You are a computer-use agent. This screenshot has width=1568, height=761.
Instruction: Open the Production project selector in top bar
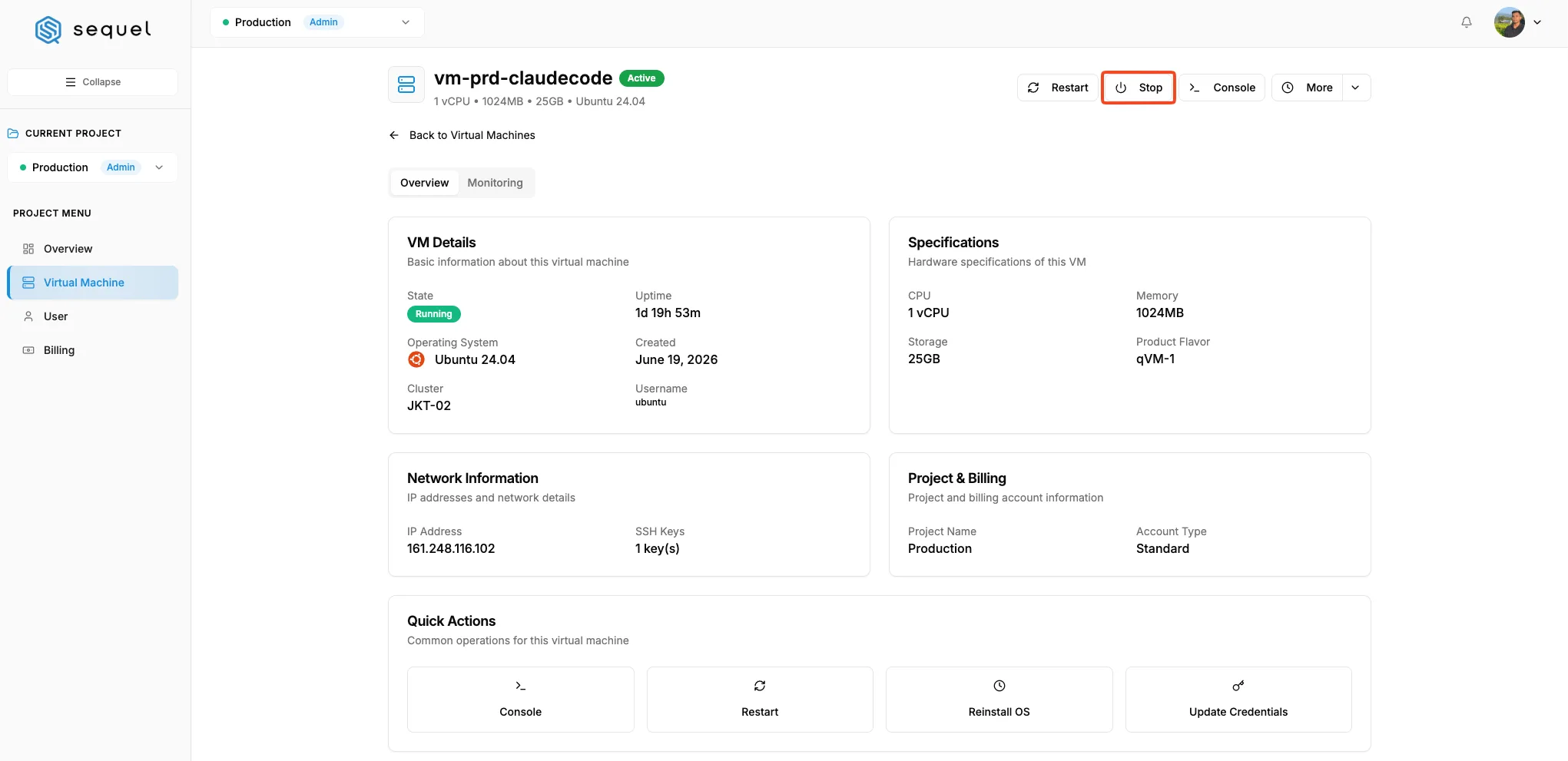317,22
